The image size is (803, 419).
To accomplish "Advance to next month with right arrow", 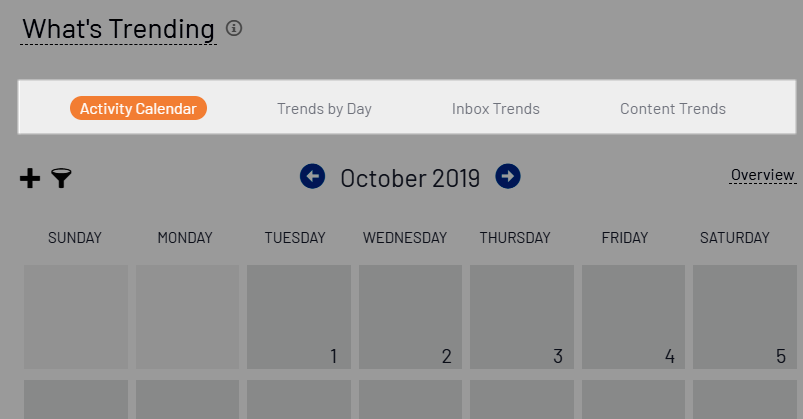I will point(508,177).
